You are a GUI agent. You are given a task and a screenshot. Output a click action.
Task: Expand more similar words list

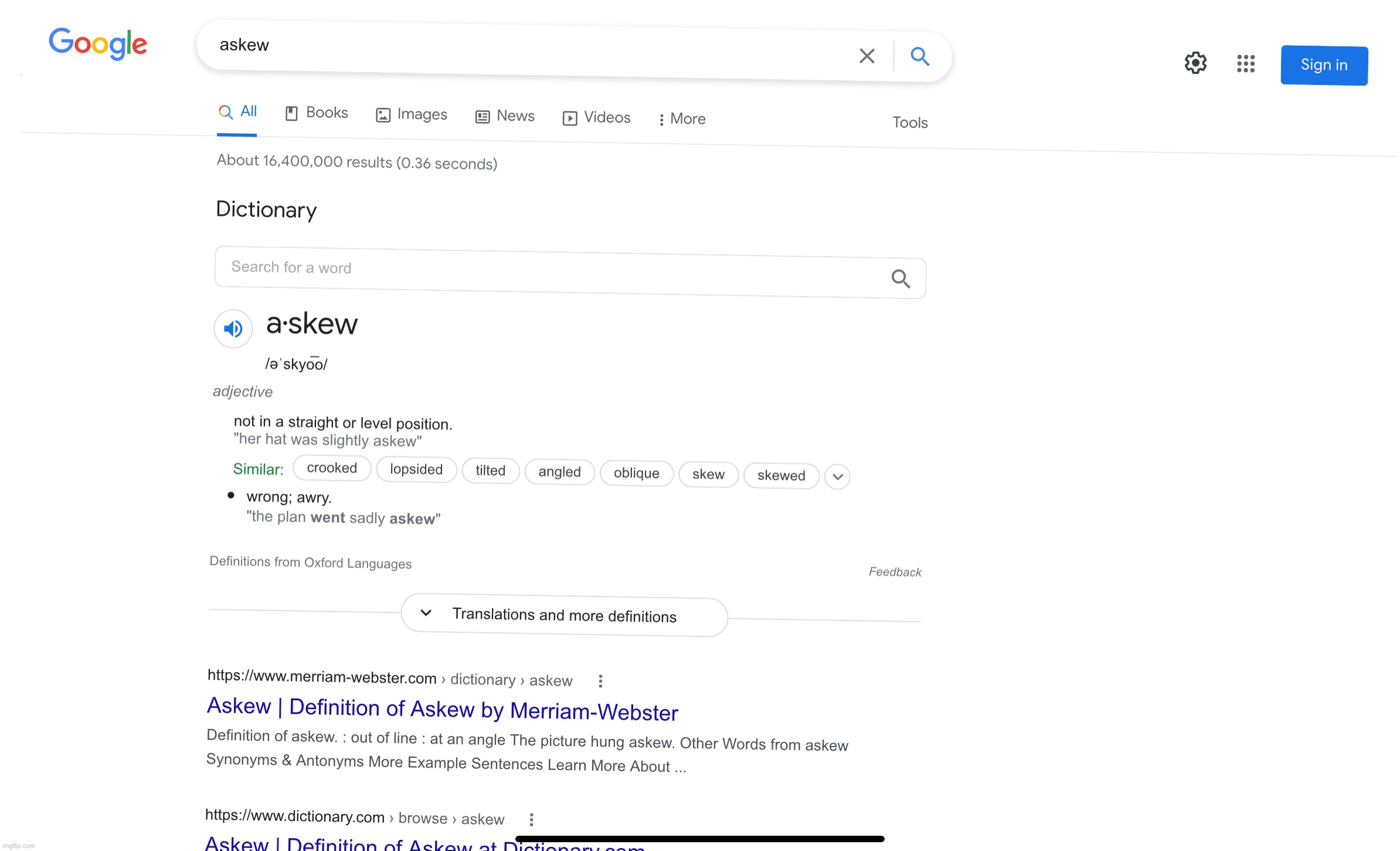837,477
